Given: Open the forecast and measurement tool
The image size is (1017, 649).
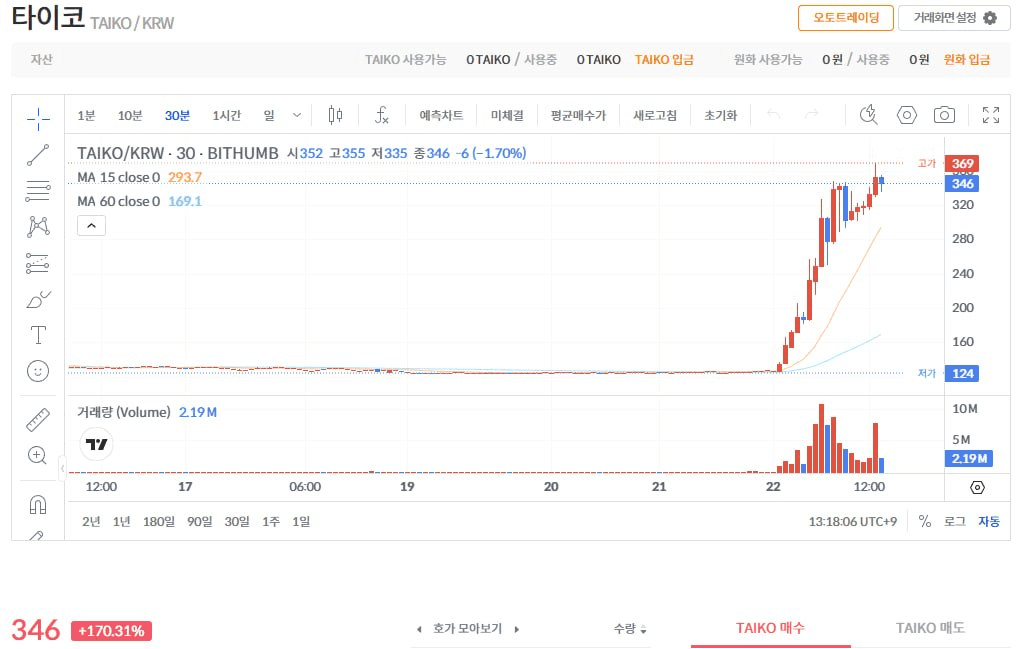Looking at the screenshot, I should [x=38, y=263].
